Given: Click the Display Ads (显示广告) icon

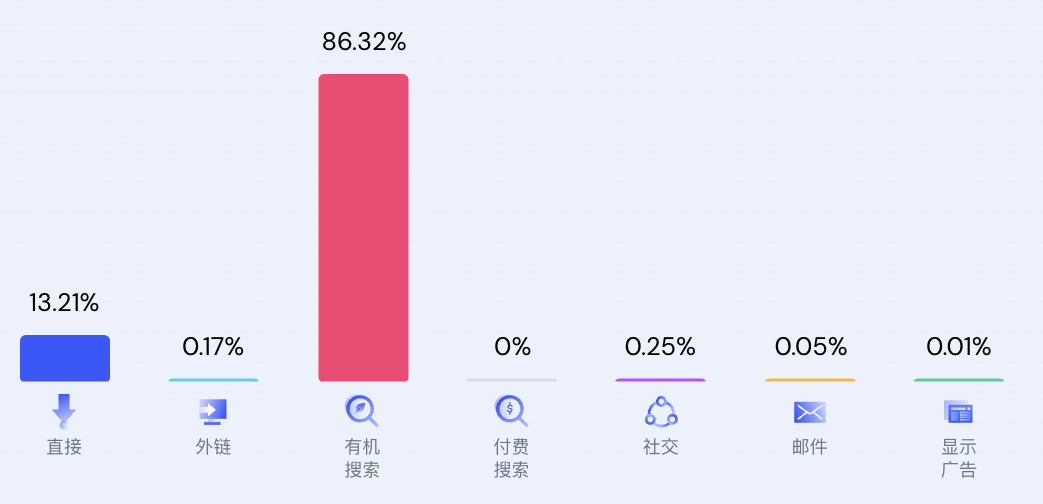Looking at the screenshot, I should click(x=958, y=412).
